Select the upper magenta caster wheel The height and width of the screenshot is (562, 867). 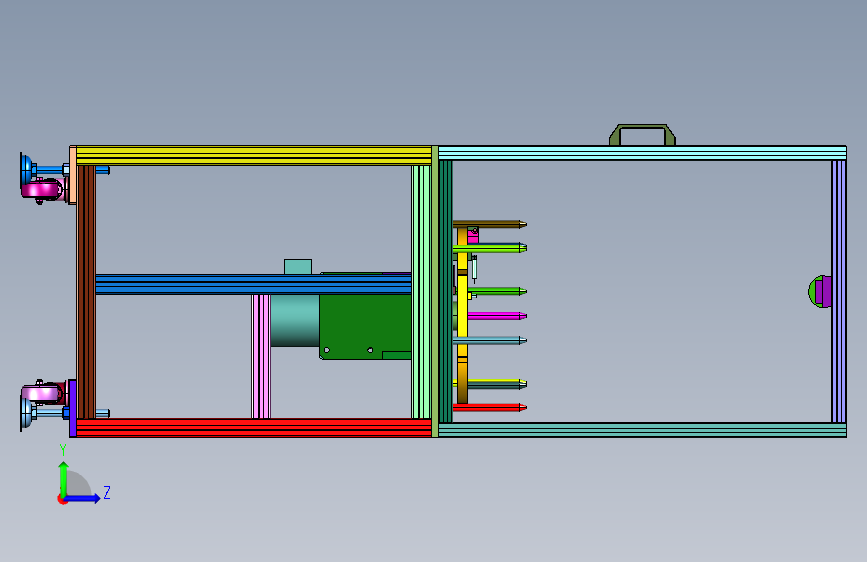(42, 189)
